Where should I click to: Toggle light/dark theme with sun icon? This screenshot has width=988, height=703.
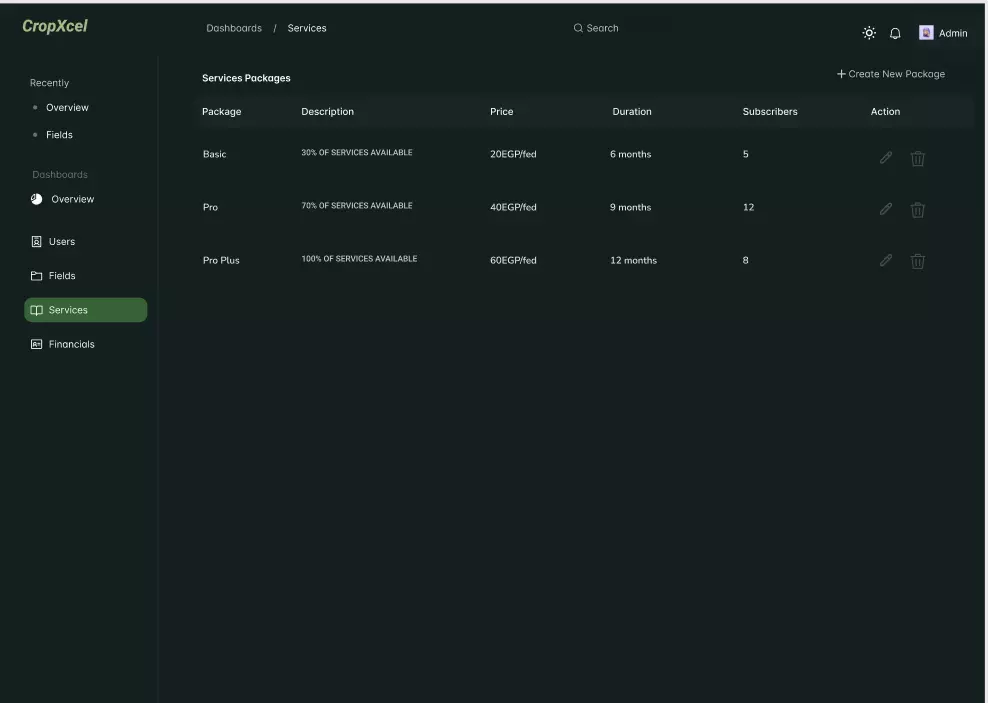(x=869, y=33)
